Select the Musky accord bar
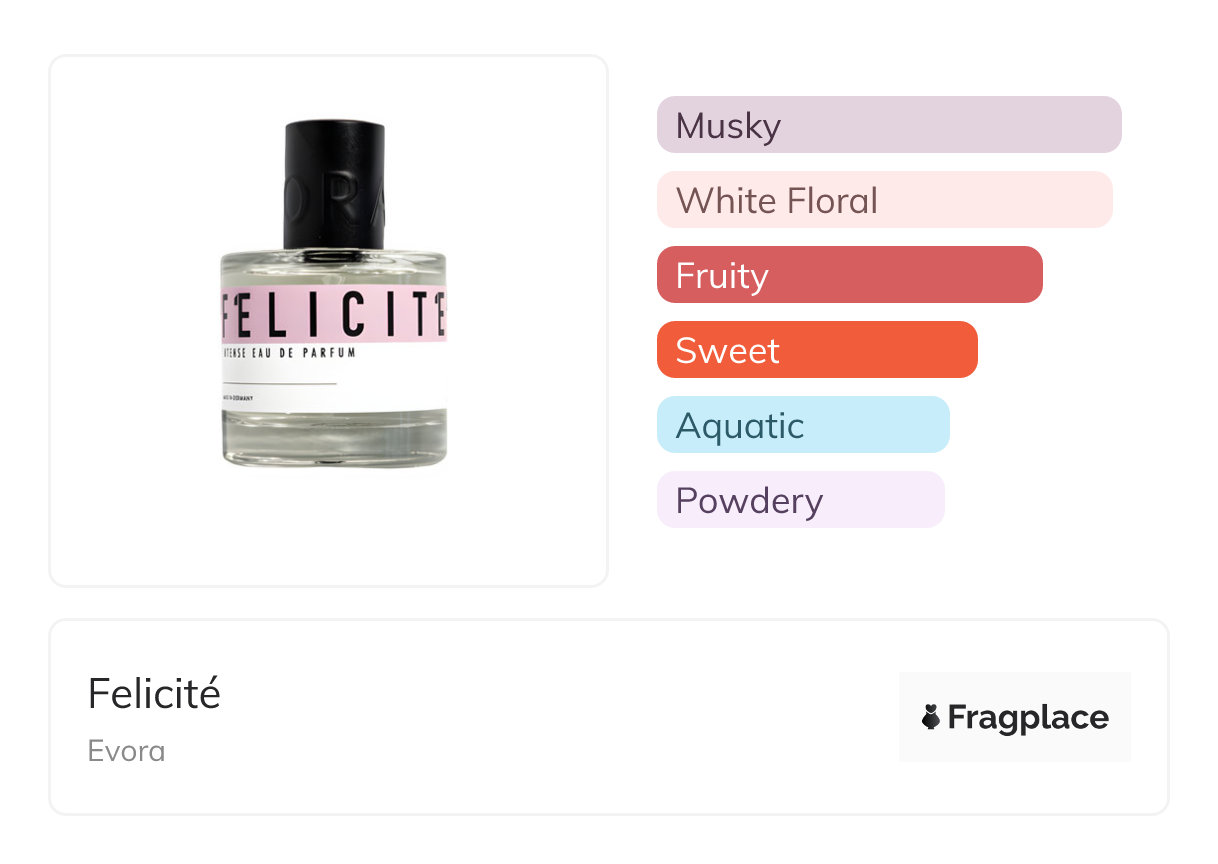The image size is (1218, 864). point(889,125)
